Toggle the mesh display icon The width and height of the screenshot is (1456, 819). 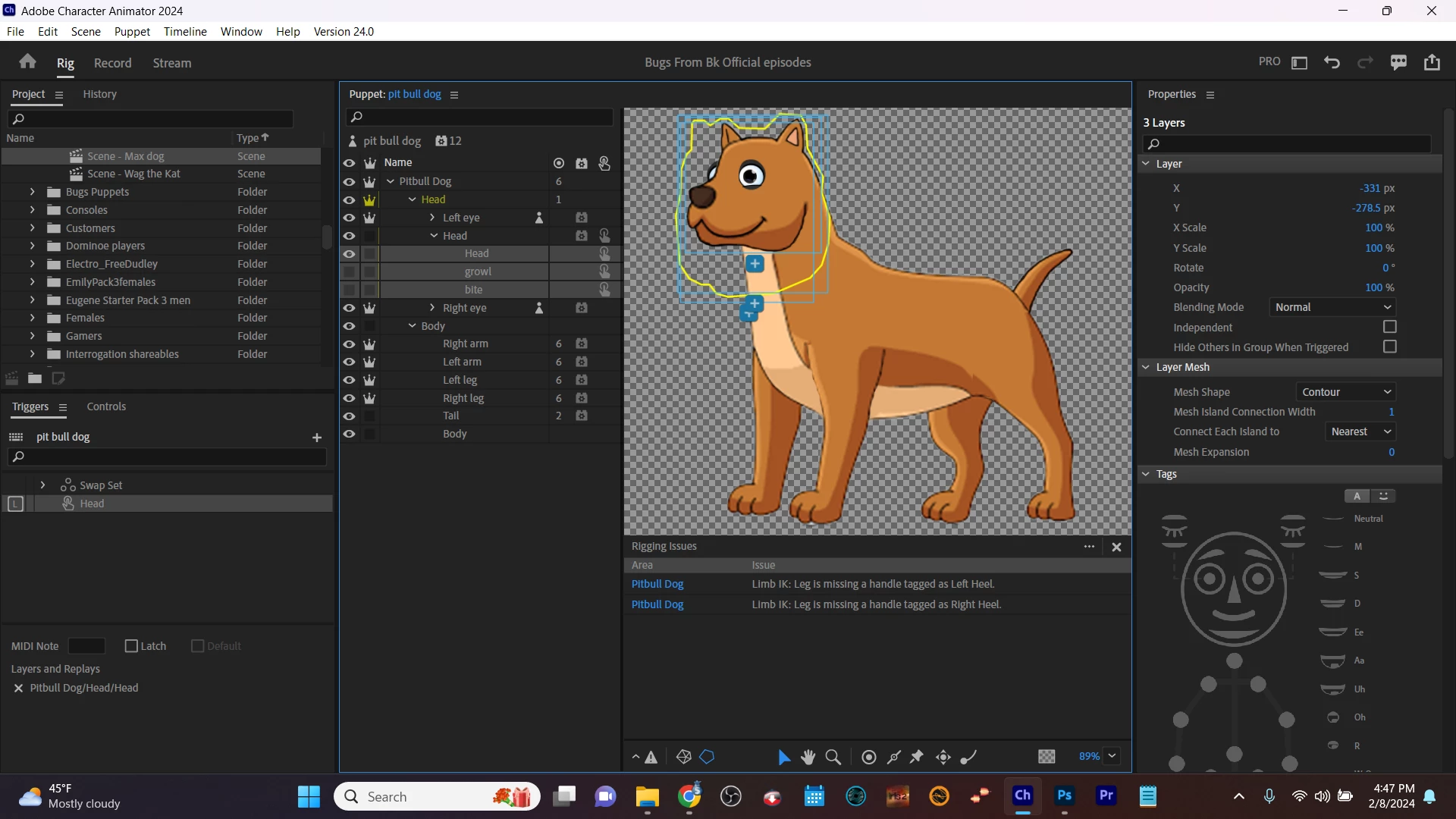point(683,757)
